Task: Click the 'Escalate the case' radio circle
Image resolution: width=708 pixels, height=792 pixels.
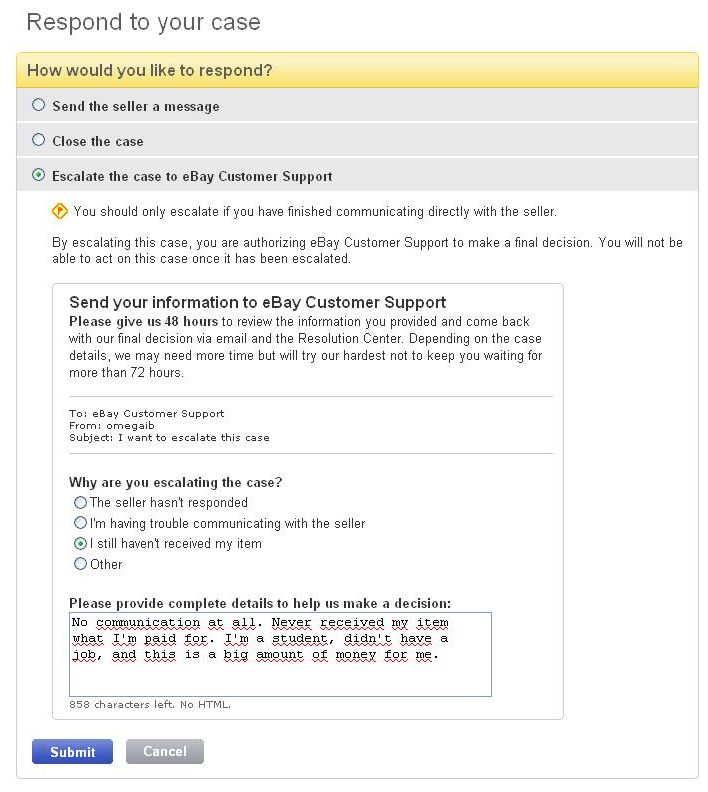Action: coord(39,175)
